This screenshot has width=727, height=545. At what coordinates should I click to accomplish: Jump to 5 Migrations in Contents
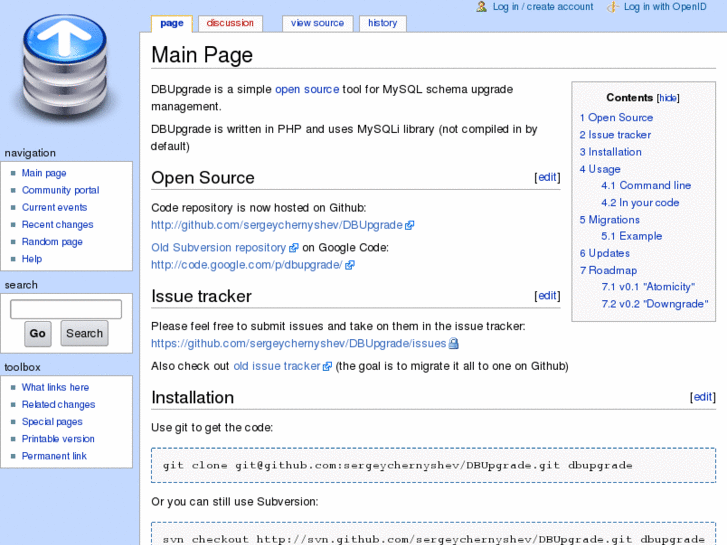[610, 220]
